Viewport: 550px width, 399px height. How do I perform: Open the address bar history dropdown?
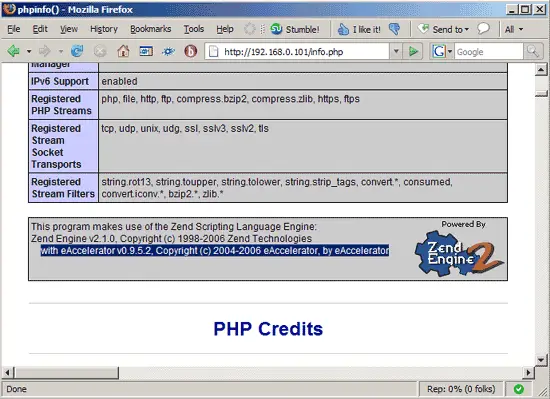pyautogui.click(x=396, y=52)
